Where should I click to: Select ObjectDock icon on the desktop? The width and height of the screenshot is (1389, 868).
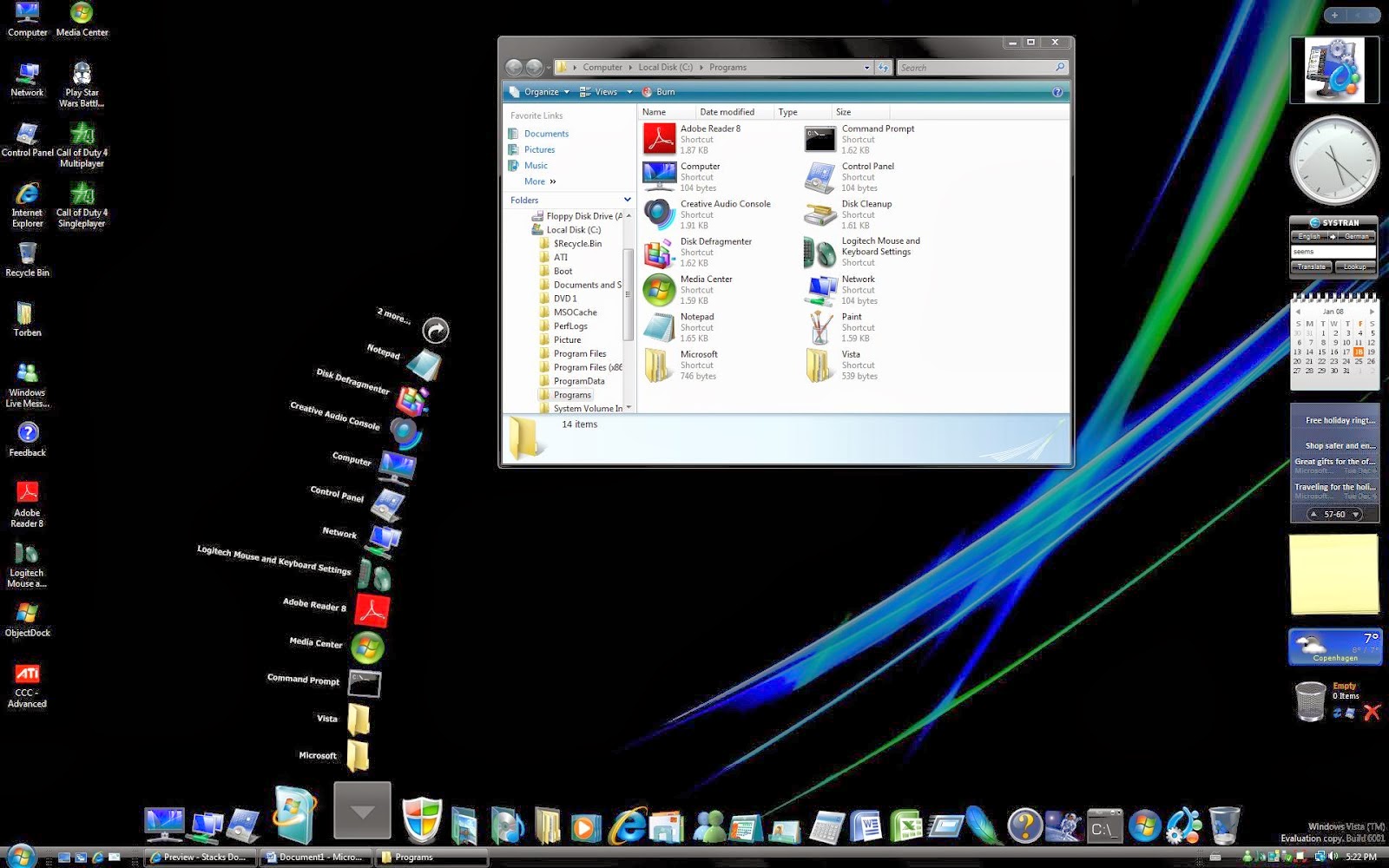pos(27,620)
